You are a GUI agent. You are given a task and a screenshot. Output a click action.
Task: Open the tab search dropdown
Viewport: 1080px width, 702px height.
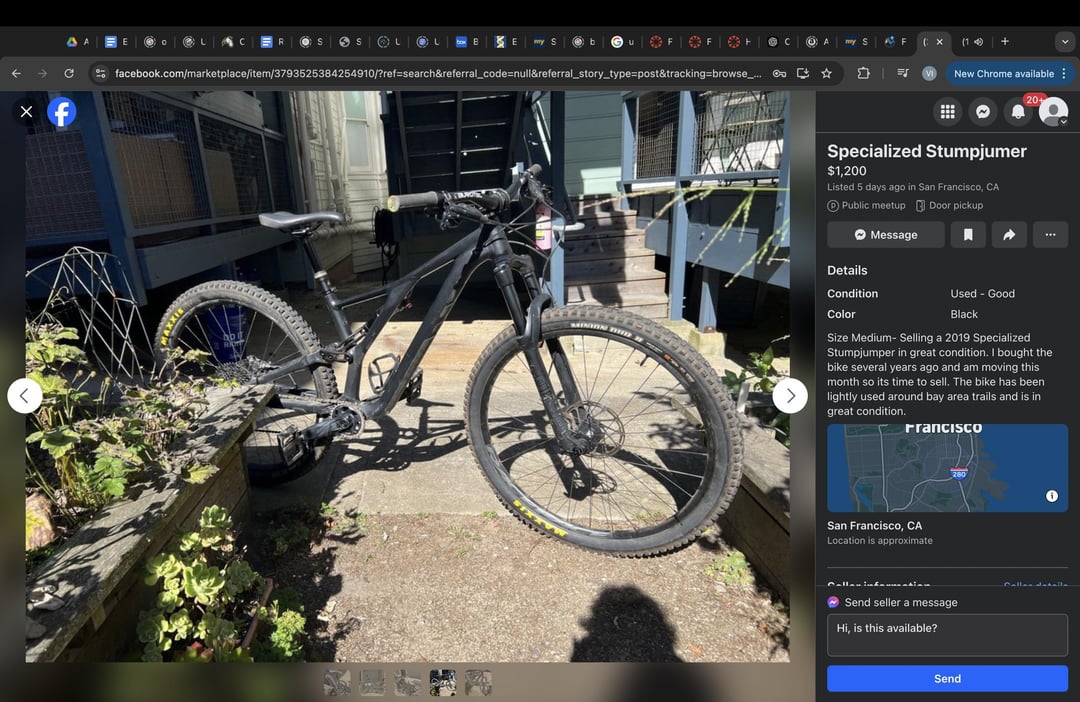(x=1065, y=42)
